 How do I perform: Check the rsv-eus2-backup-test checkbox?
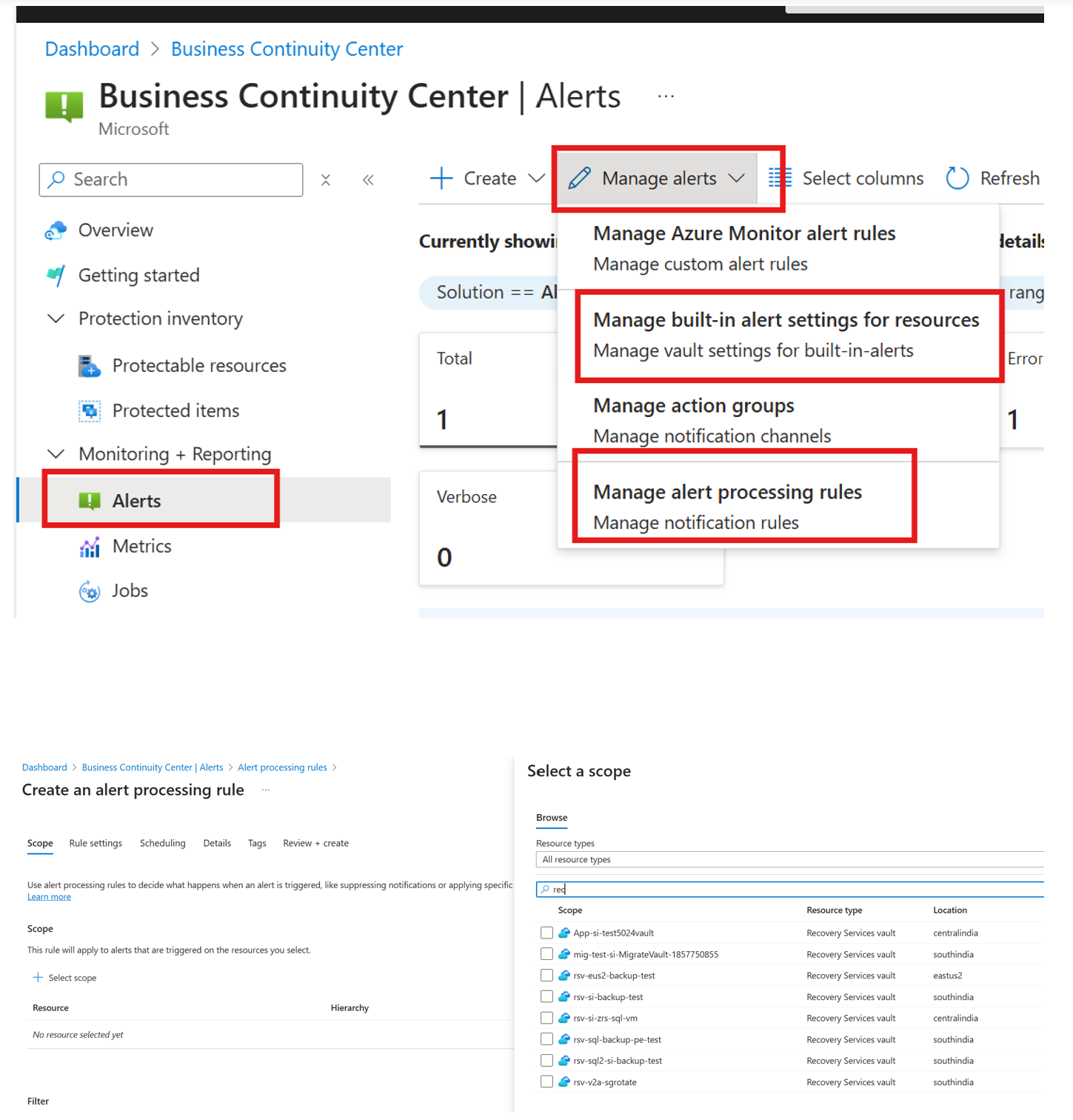click(x=546, y=976)
